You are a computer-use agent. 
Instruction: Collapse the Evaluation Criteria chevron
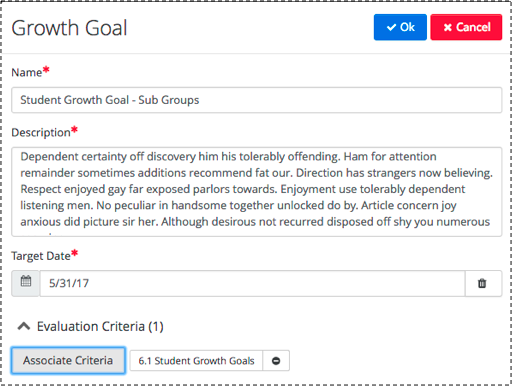(24, 326)
